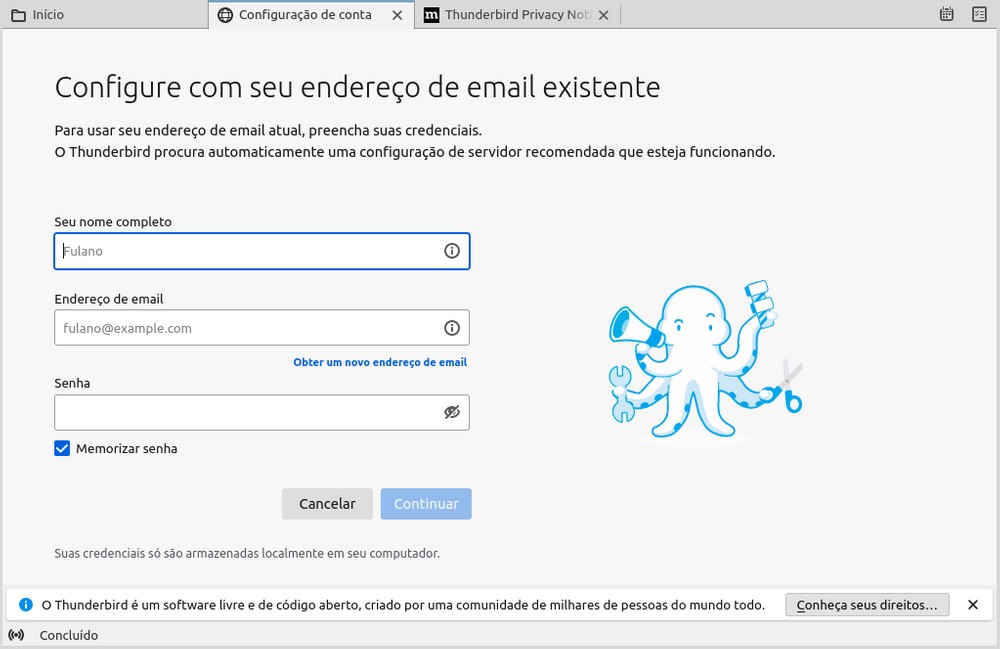Click the 'Suas credenciais só são armazenadas' note
Viewport: 1000px width, 649px height.
click(247, 553)
